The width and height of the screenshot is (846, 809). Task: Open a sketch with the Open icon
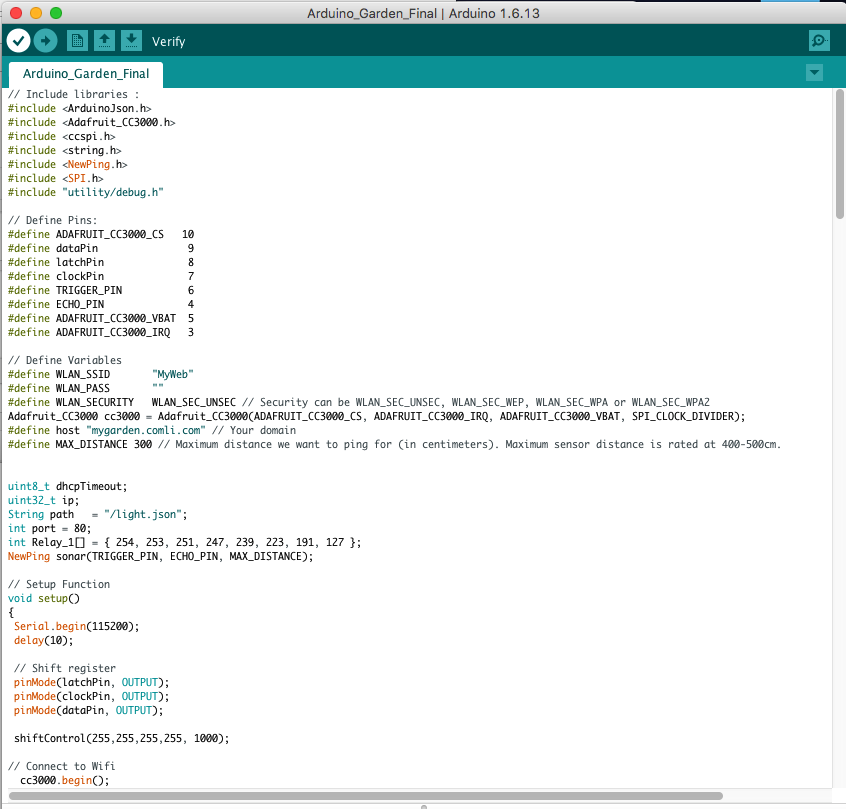point(104,40)
